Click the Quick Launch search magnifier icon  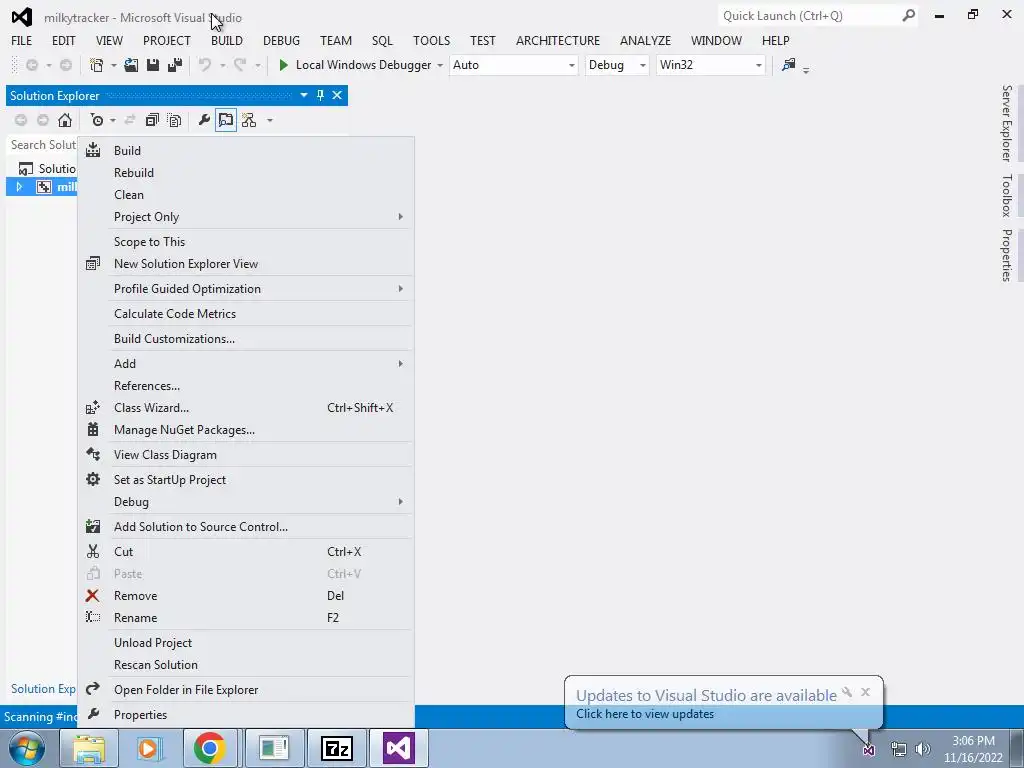tap(908, 15)
